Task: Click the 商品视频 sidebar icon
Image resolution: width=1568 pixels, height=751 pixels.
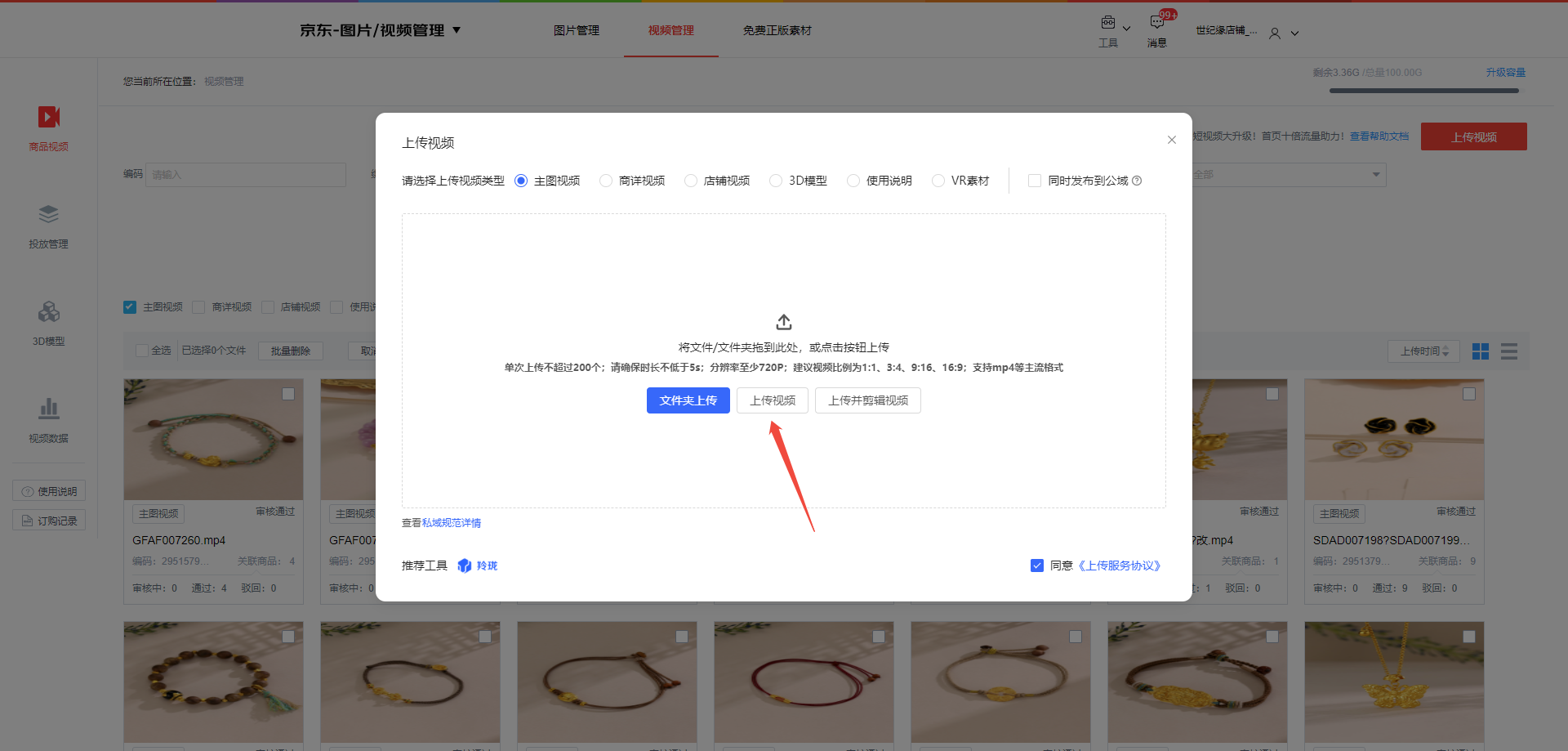Action: [x=49, y=118]
